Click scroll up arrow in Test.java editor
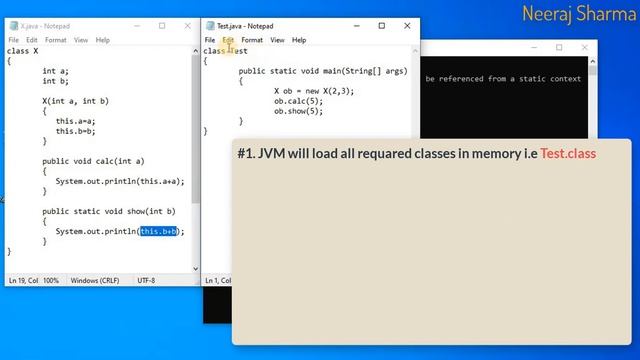The height and width of the screenshot is (360, 640). (415, 51)
